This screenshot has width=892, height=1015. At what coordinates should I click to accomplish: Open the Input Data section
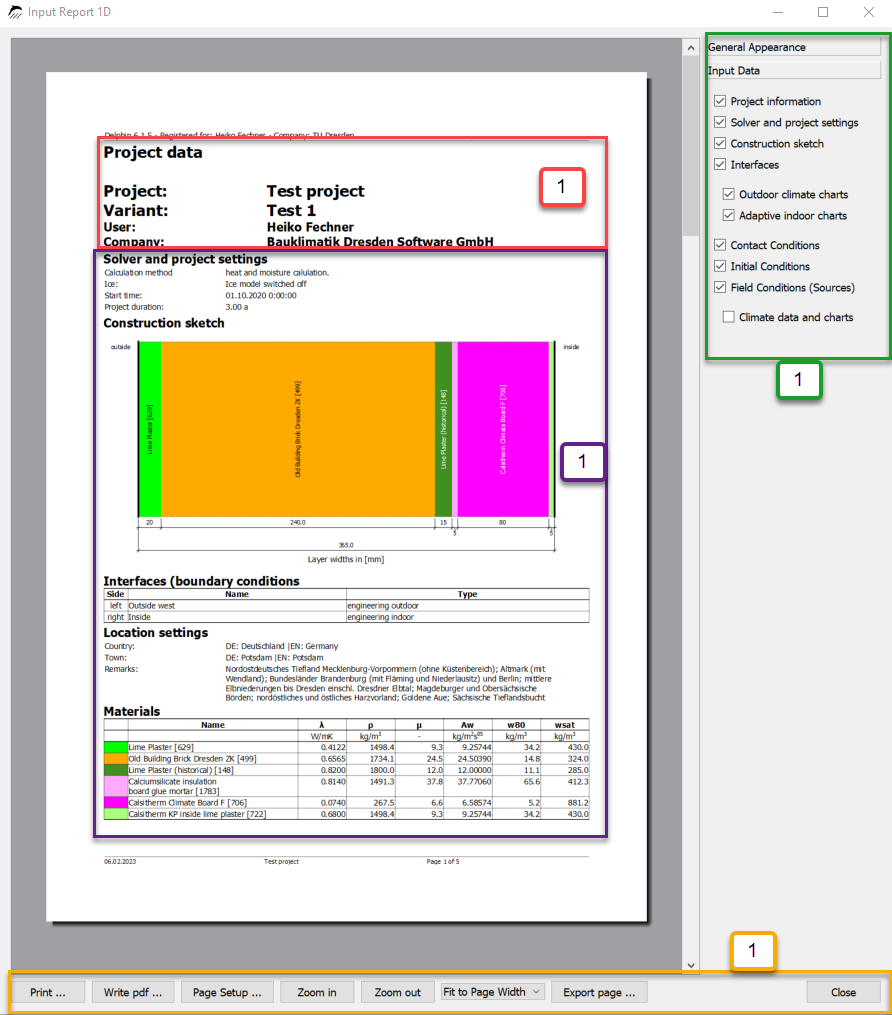pyautogui.click(x=794, y=71)
